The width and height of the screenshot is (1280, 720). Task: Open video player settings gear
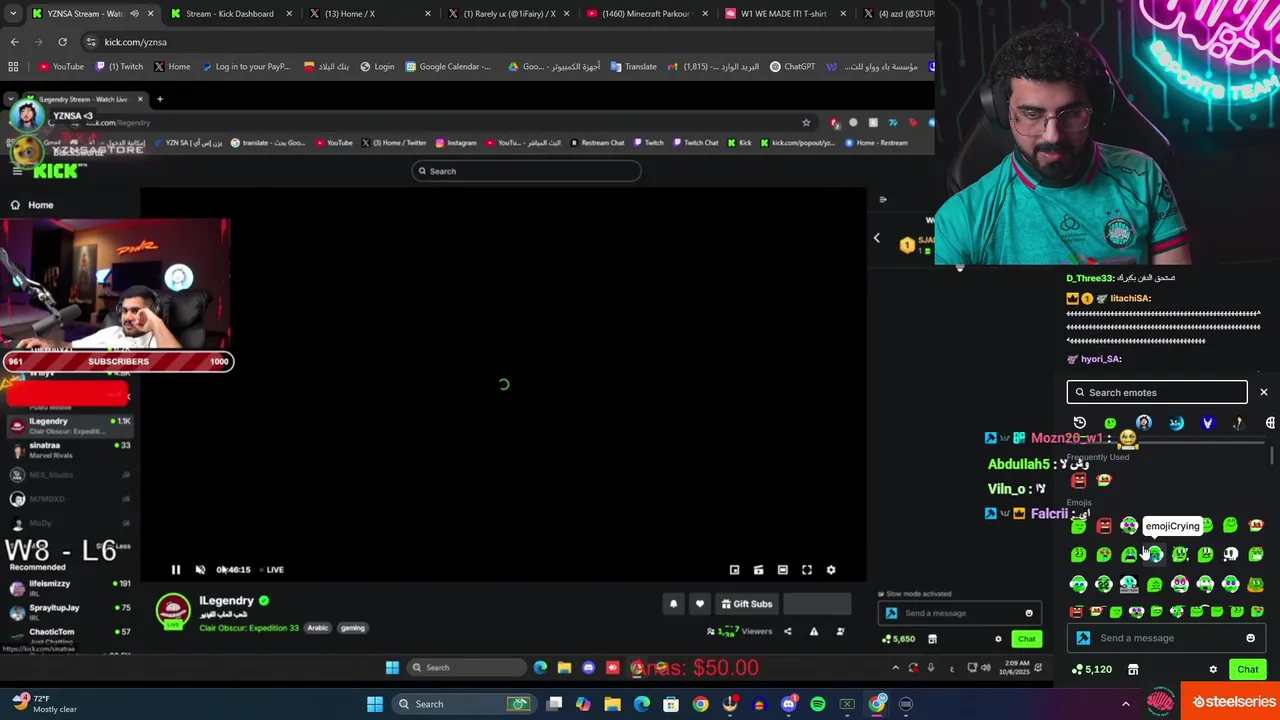point(831,570)
